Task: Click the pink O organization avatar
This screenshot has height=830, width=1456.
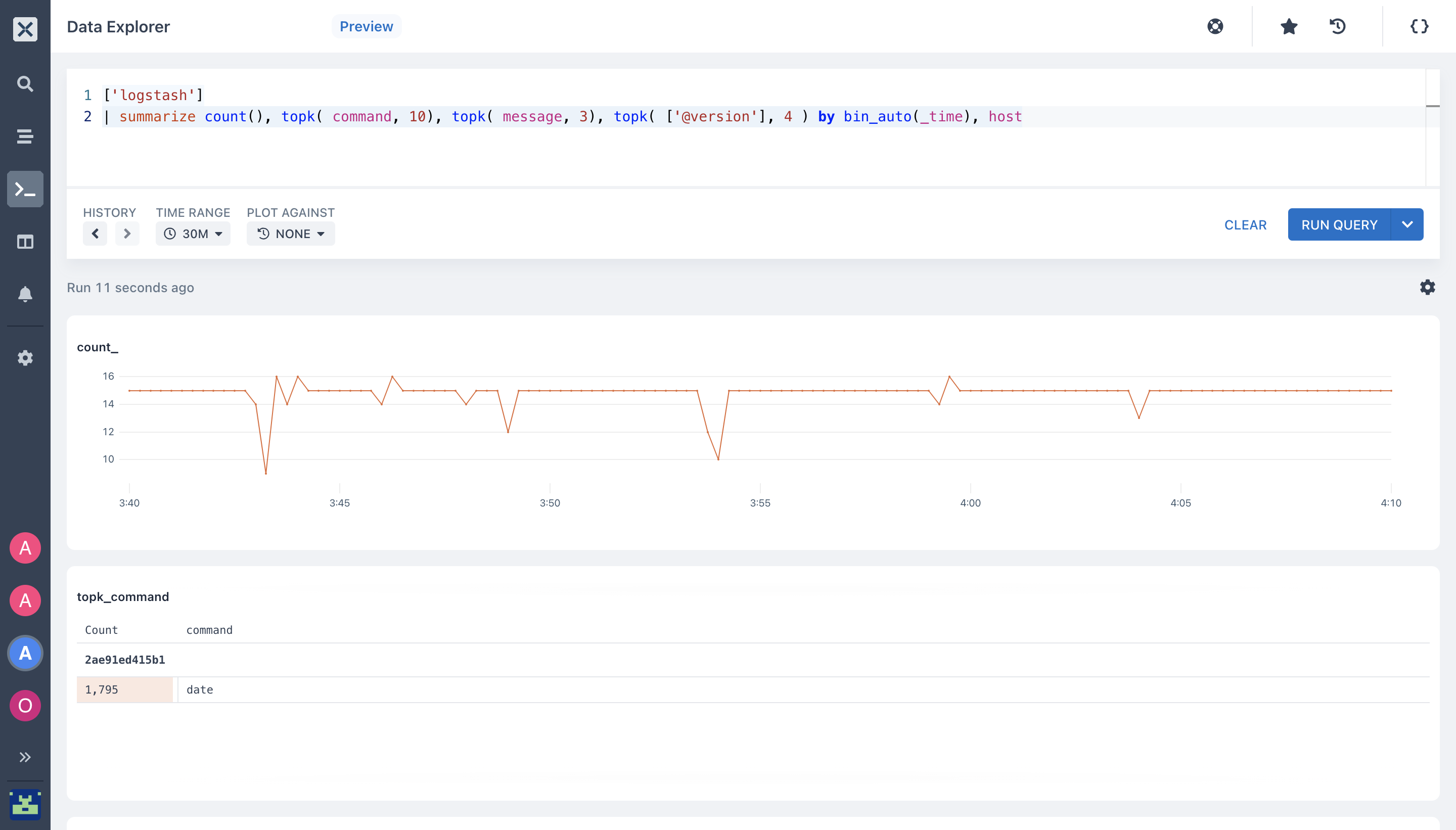Action: click(25, 706)
